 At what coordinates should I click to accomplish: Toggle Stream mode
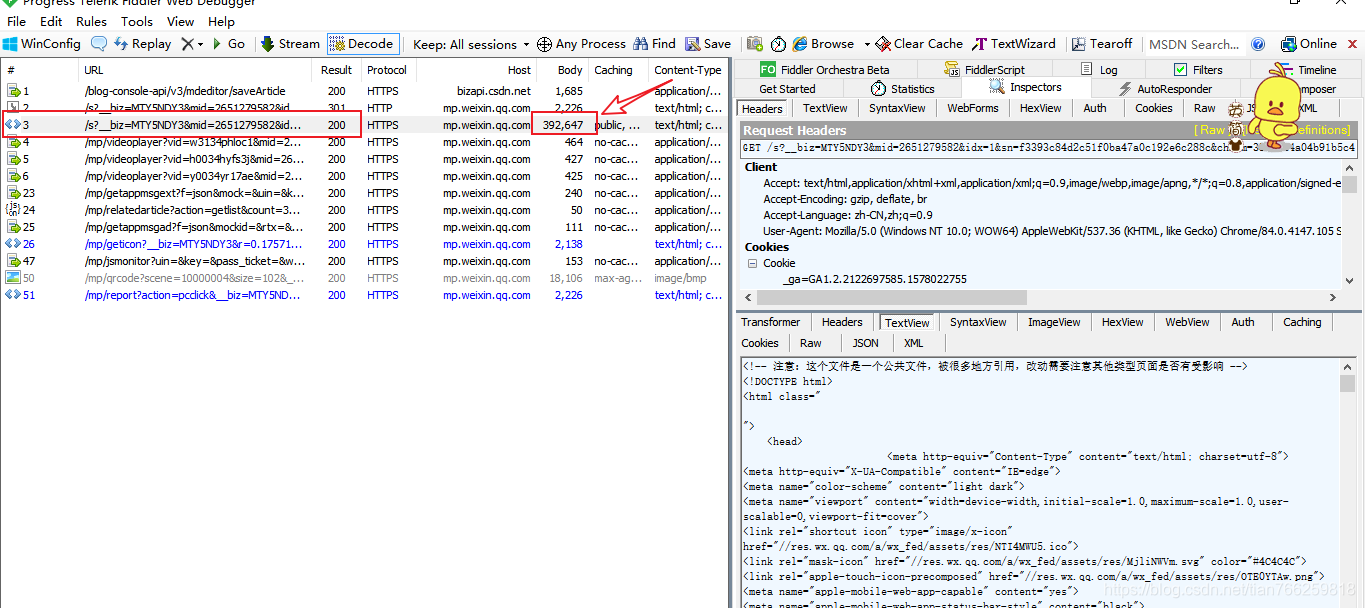click(291, 44)
